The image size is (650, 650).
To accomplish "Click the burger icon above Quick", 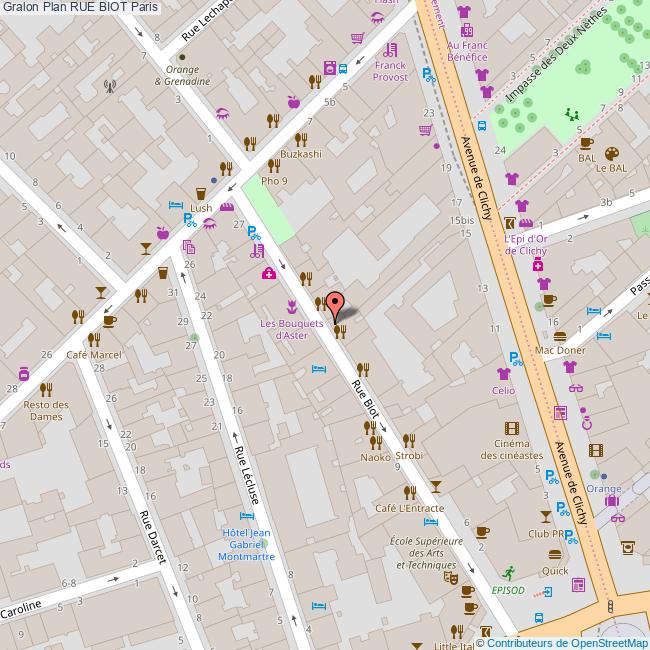I will (x=555, y=553).
